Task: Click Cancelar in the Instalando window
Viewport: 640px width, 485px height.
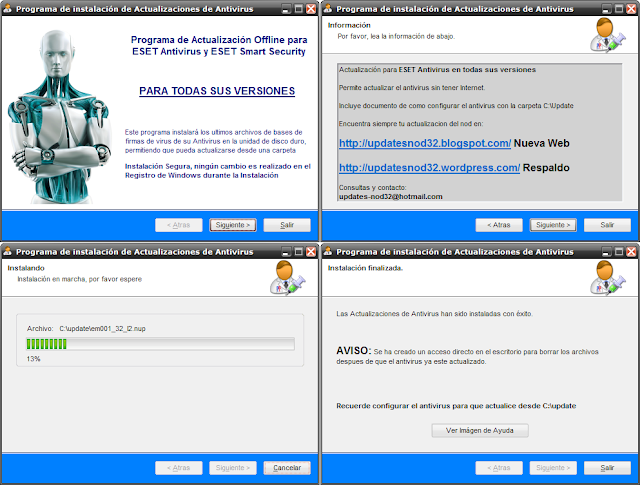Action: (x=287, y=468)
